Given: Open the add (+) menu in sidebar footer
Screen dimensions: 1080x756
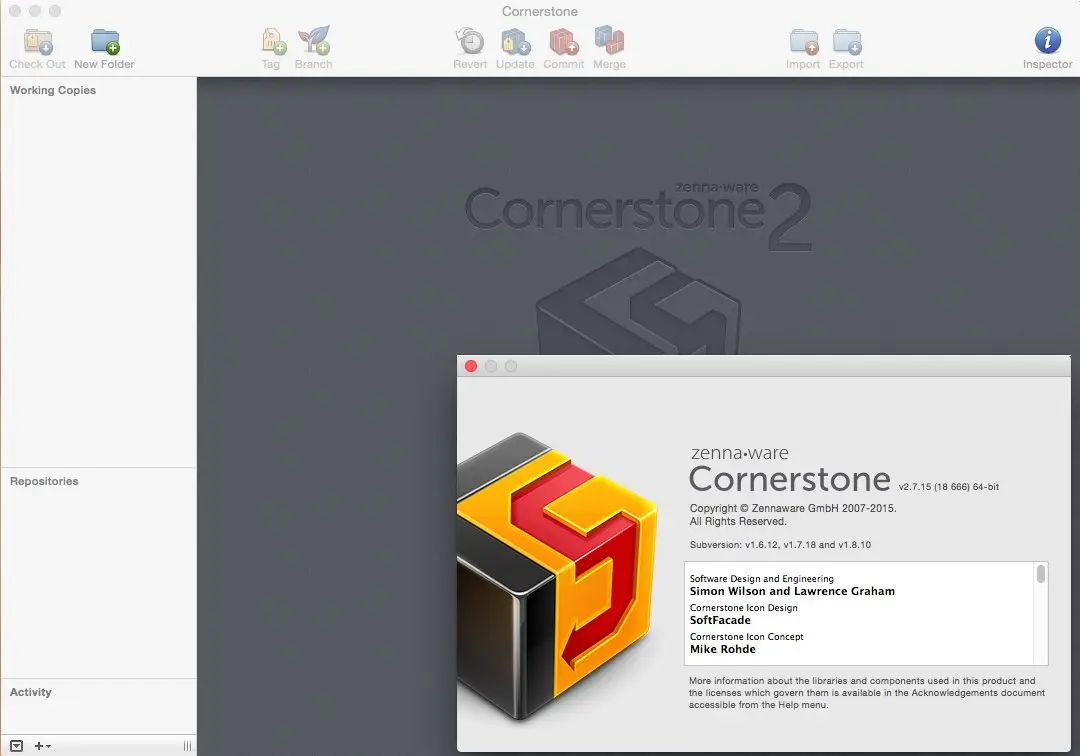Looking at the screenshot, I should (42, 746).
